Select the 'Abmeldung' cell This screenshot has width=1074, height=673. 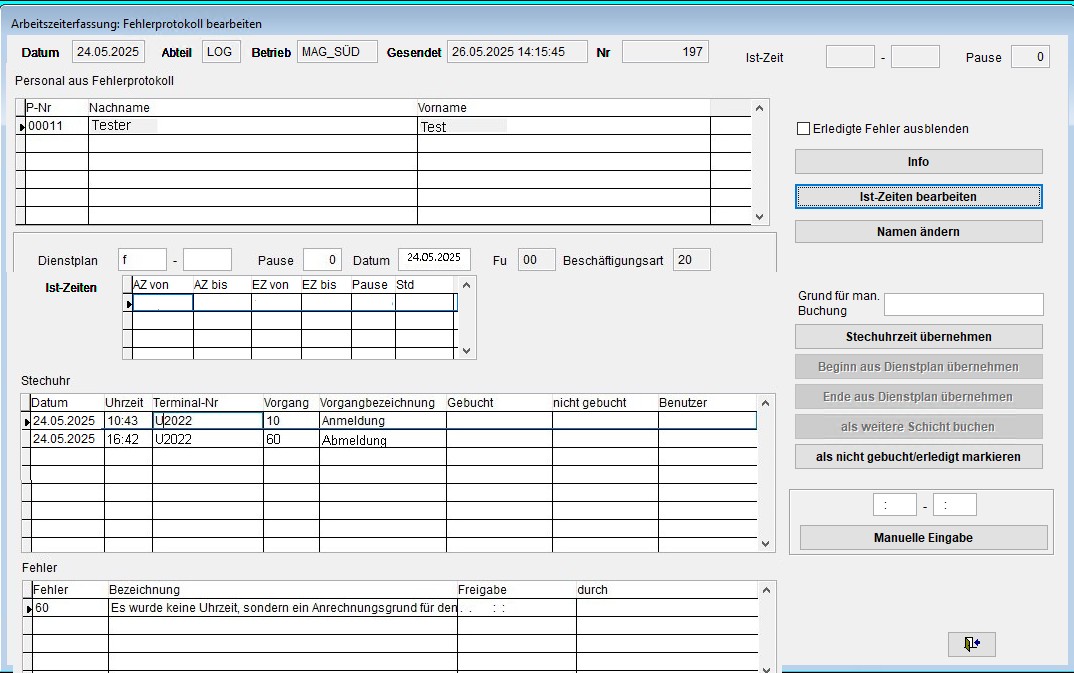coord(382,439)
